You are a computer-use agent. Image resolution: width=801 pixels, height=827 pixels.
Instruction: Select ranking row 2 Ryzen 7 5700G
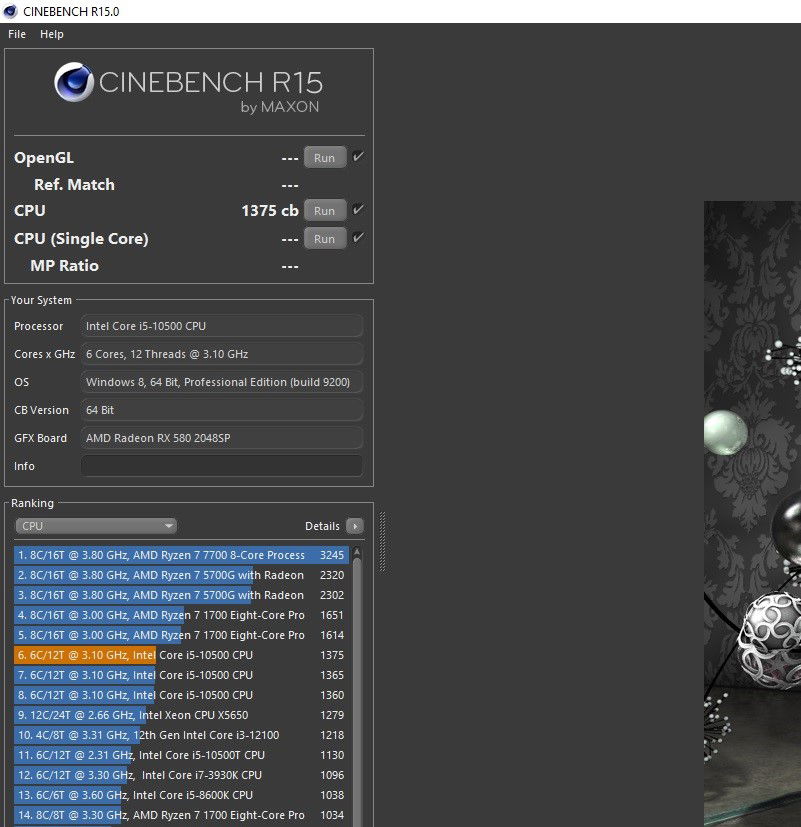(x=181, y=575)
